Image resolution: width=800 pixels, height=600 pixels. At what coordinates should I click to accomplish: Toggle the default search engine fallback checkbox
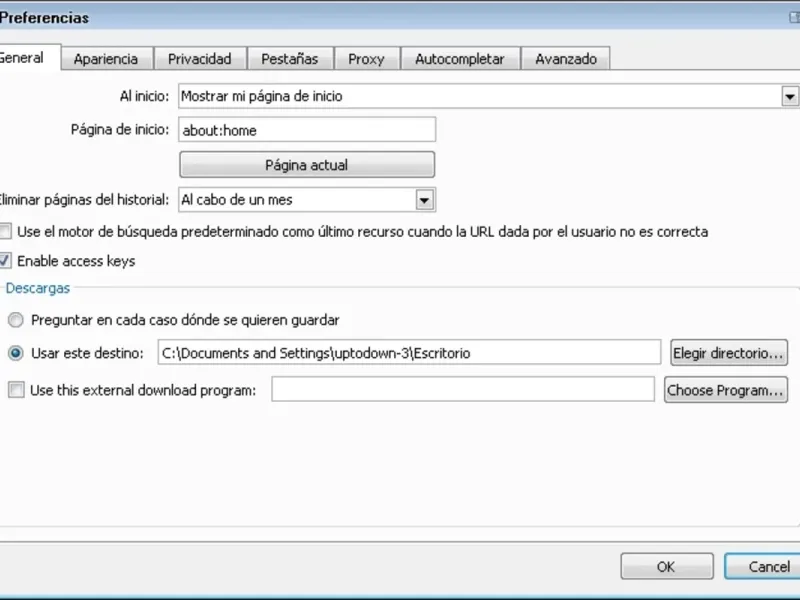[5, 232]
